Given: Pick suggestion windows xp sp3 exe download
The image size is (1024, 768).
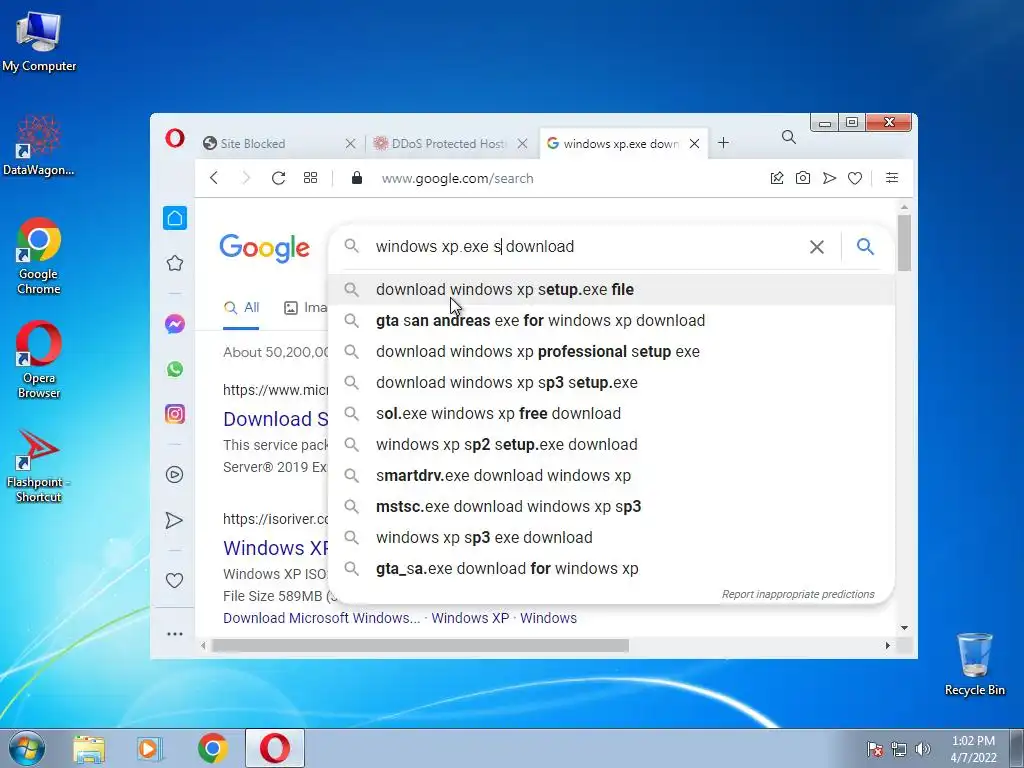Looking at the screenshot, I should click(612, 537).
